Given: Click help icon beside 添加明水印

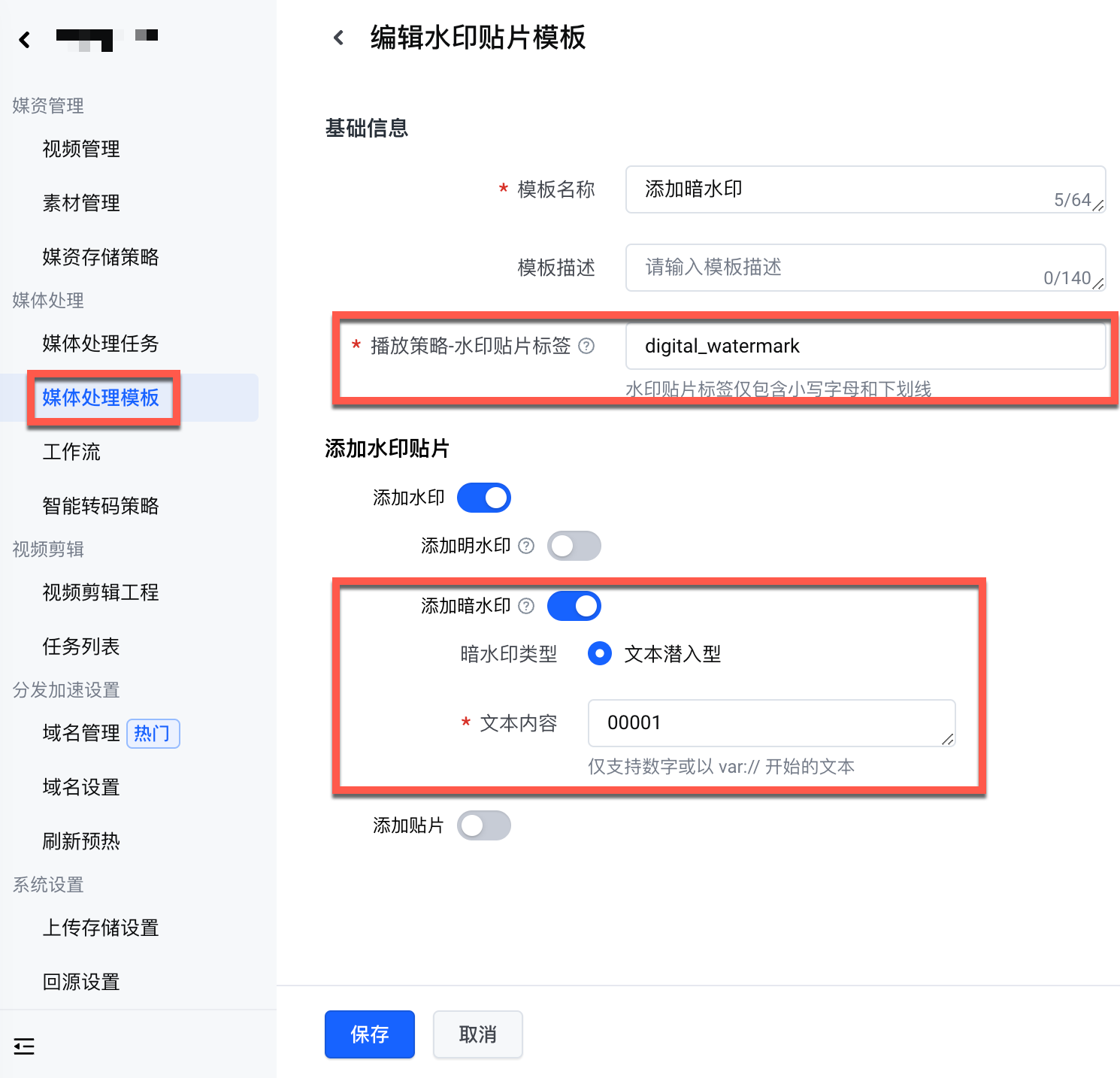Looking at the screenshot, I should click(x=526, y=546).
